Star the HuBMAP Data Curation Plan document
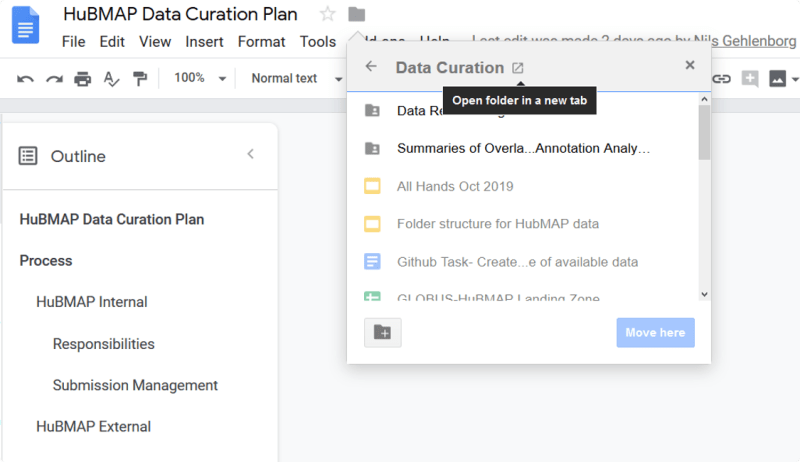 327,14
